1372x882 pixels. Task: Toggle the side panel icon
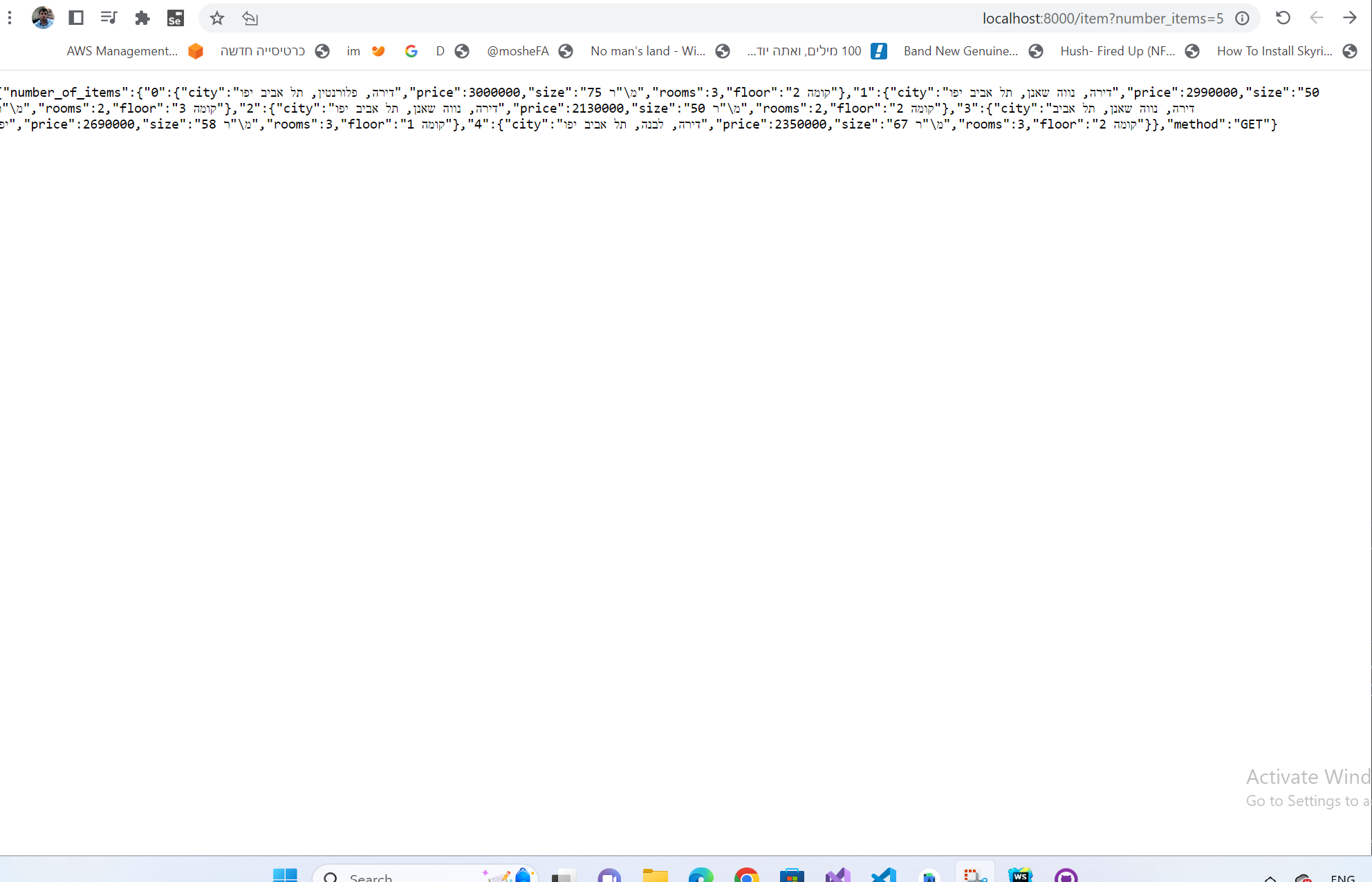click(76, 18)
